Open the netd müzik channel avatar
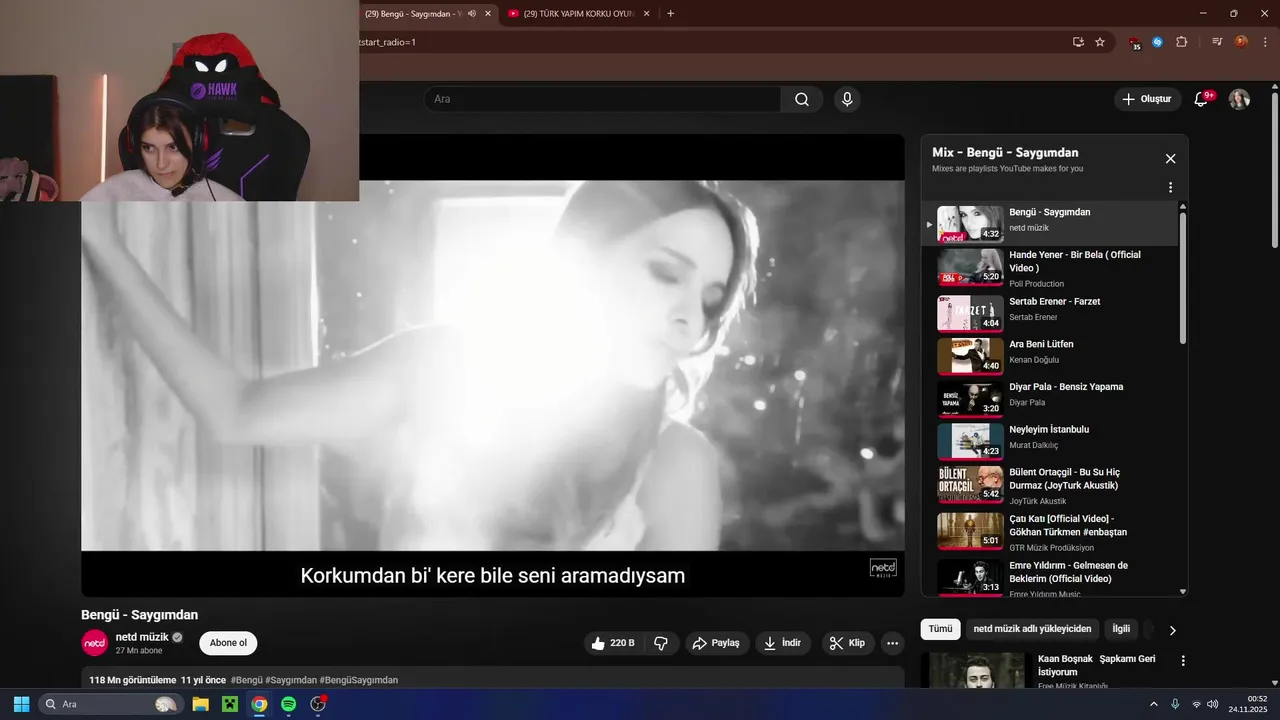 [94, 643]
